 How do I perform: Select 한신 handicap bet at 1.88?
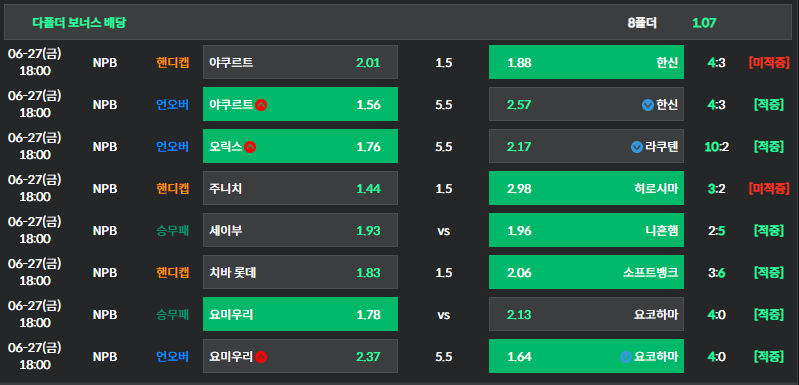pos(586,62)
